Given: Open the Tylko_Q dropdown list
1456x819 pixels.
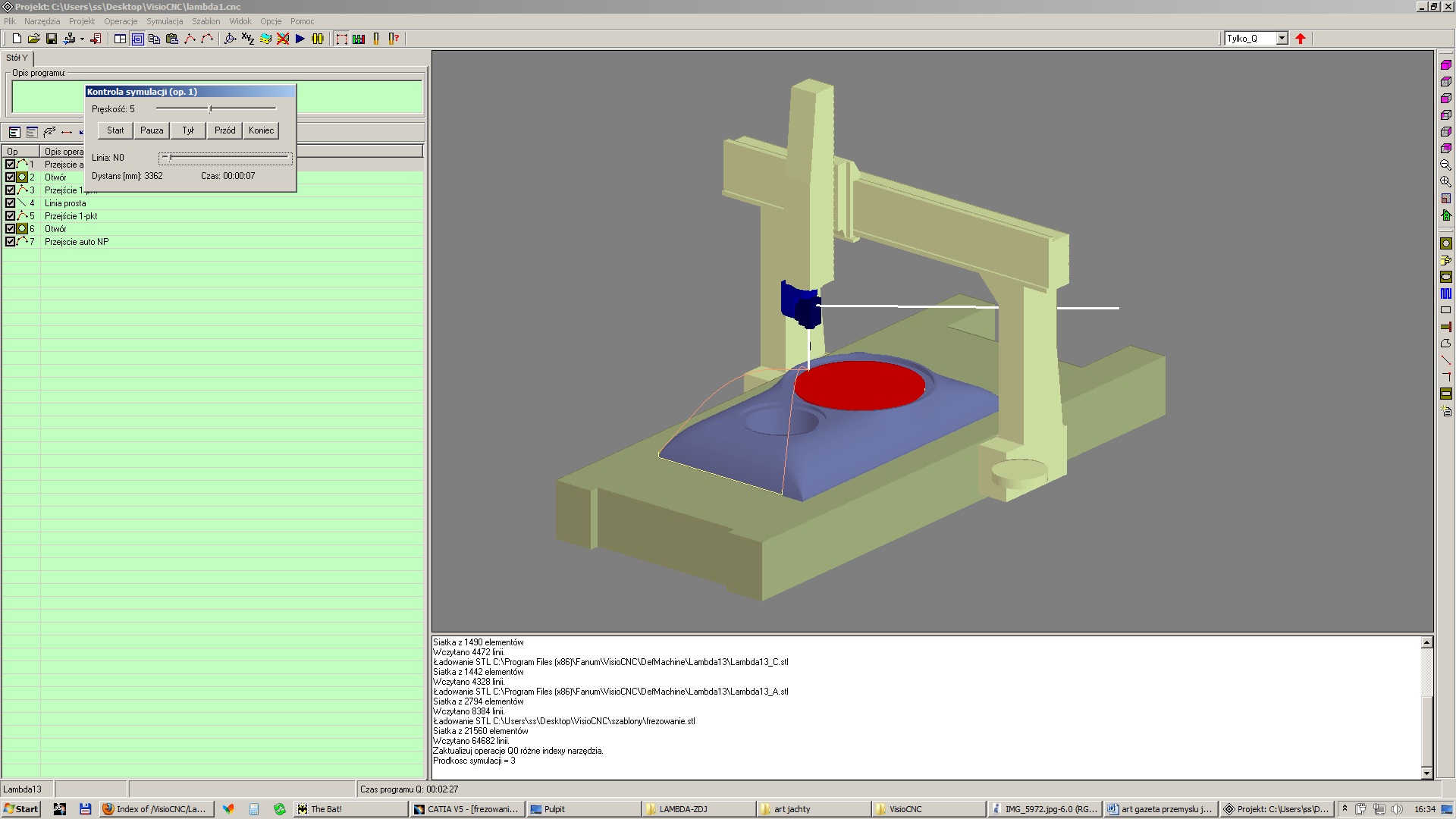Looking at the screenshot, I should tap(1282, 39).
